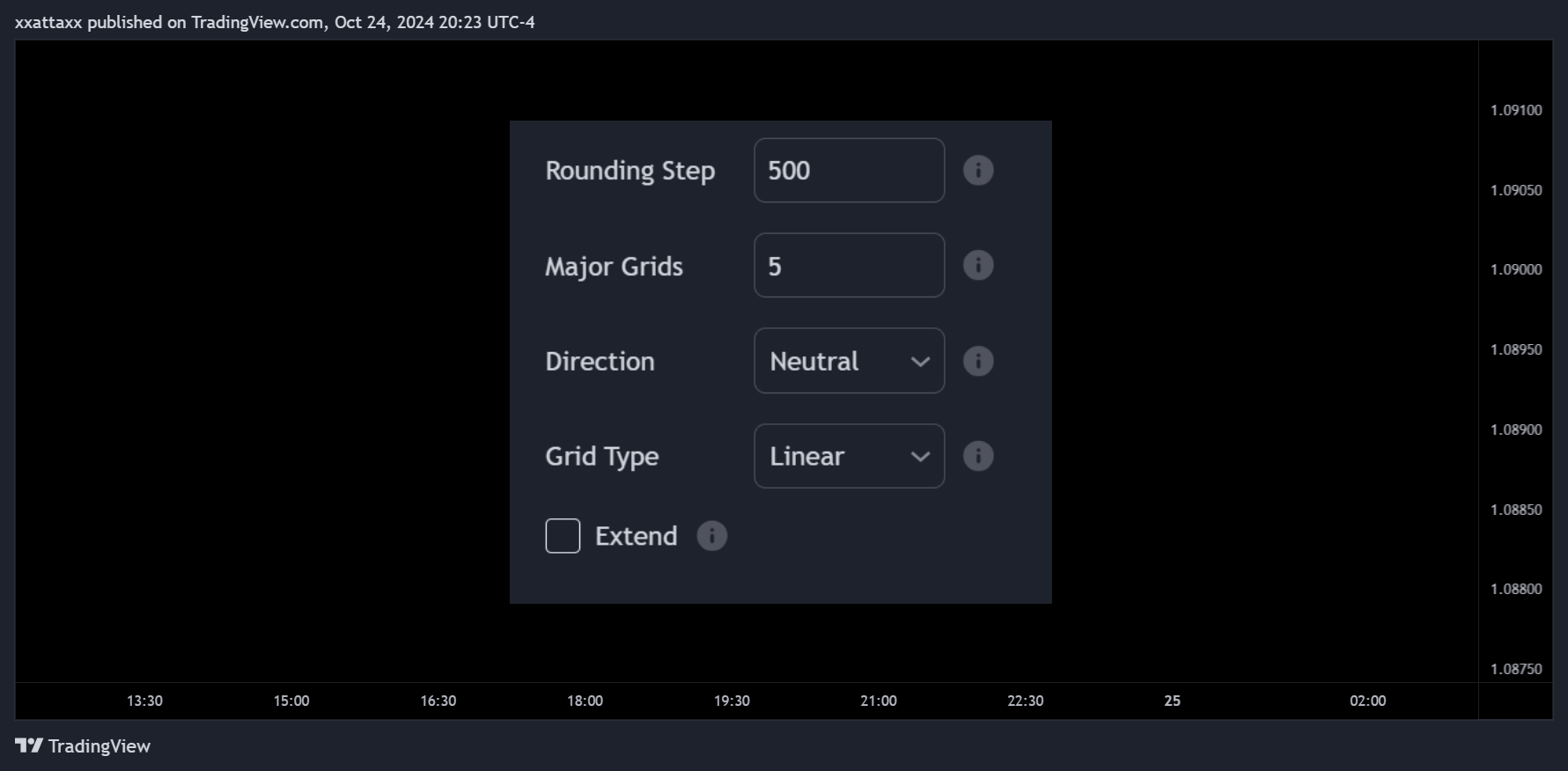
Task: Click the info icon beside Grid Type
Action: 978,456
